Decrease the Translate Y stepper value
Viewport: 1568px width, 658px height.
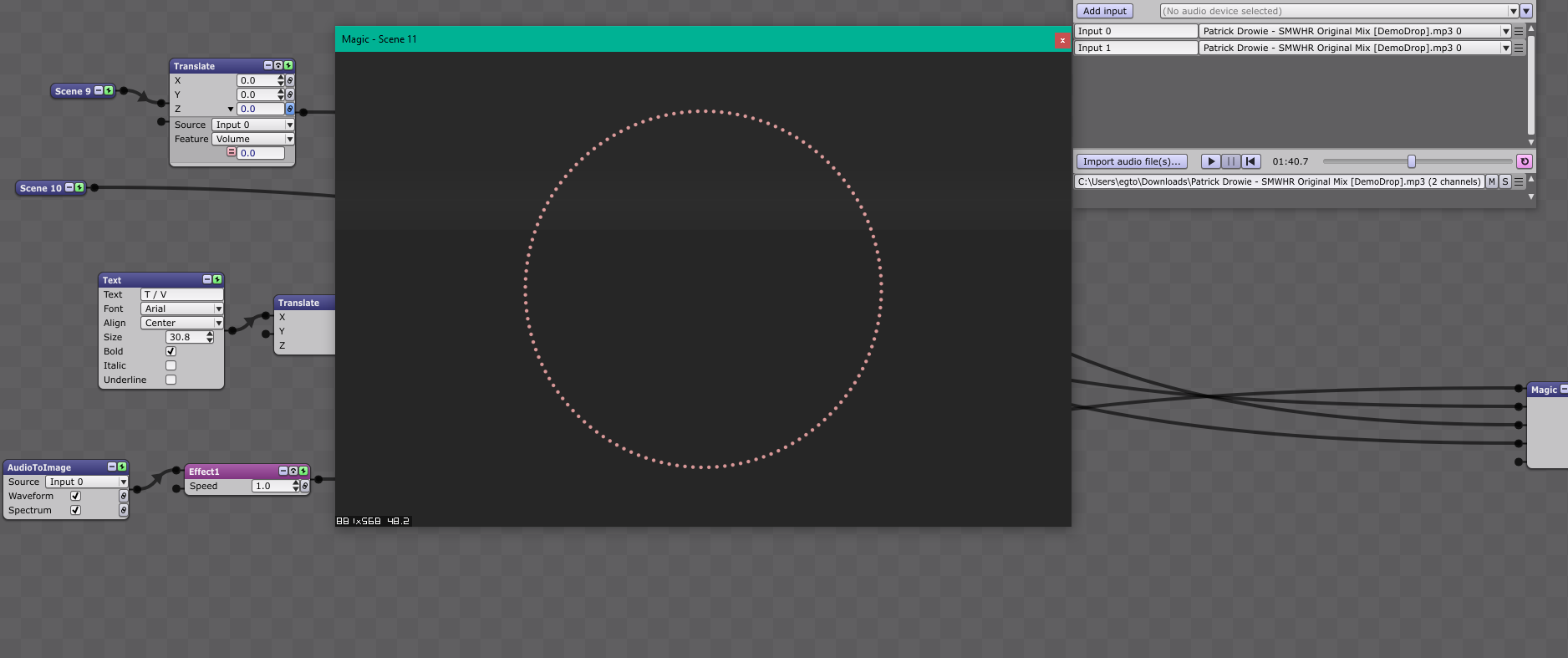281,97
